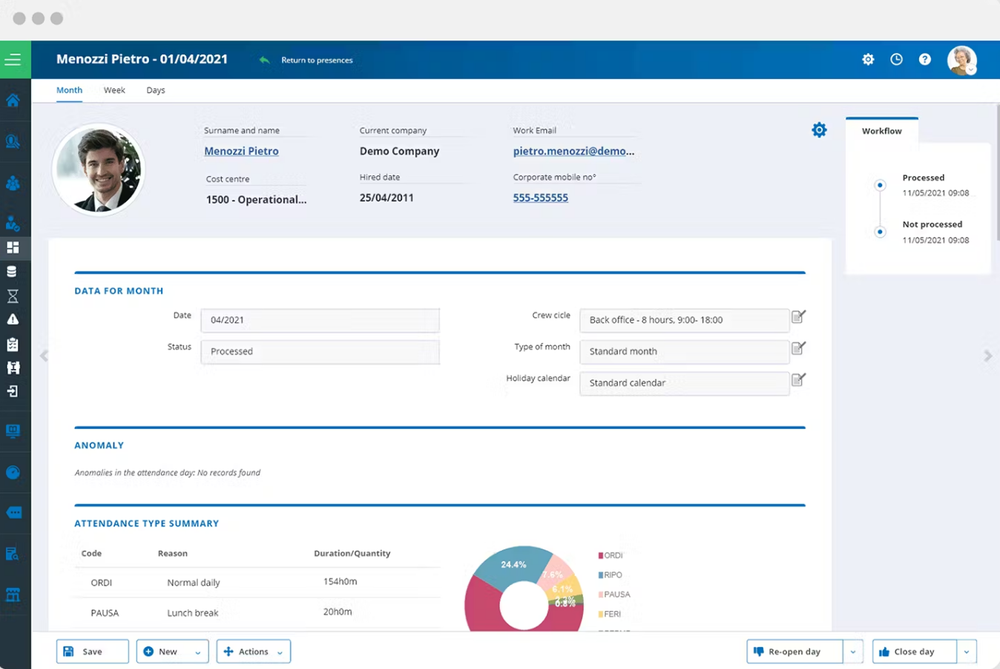This screenshot has width=1000, height=669.
Task: Go to previous record with left arrow
Action: pos(43,356)
